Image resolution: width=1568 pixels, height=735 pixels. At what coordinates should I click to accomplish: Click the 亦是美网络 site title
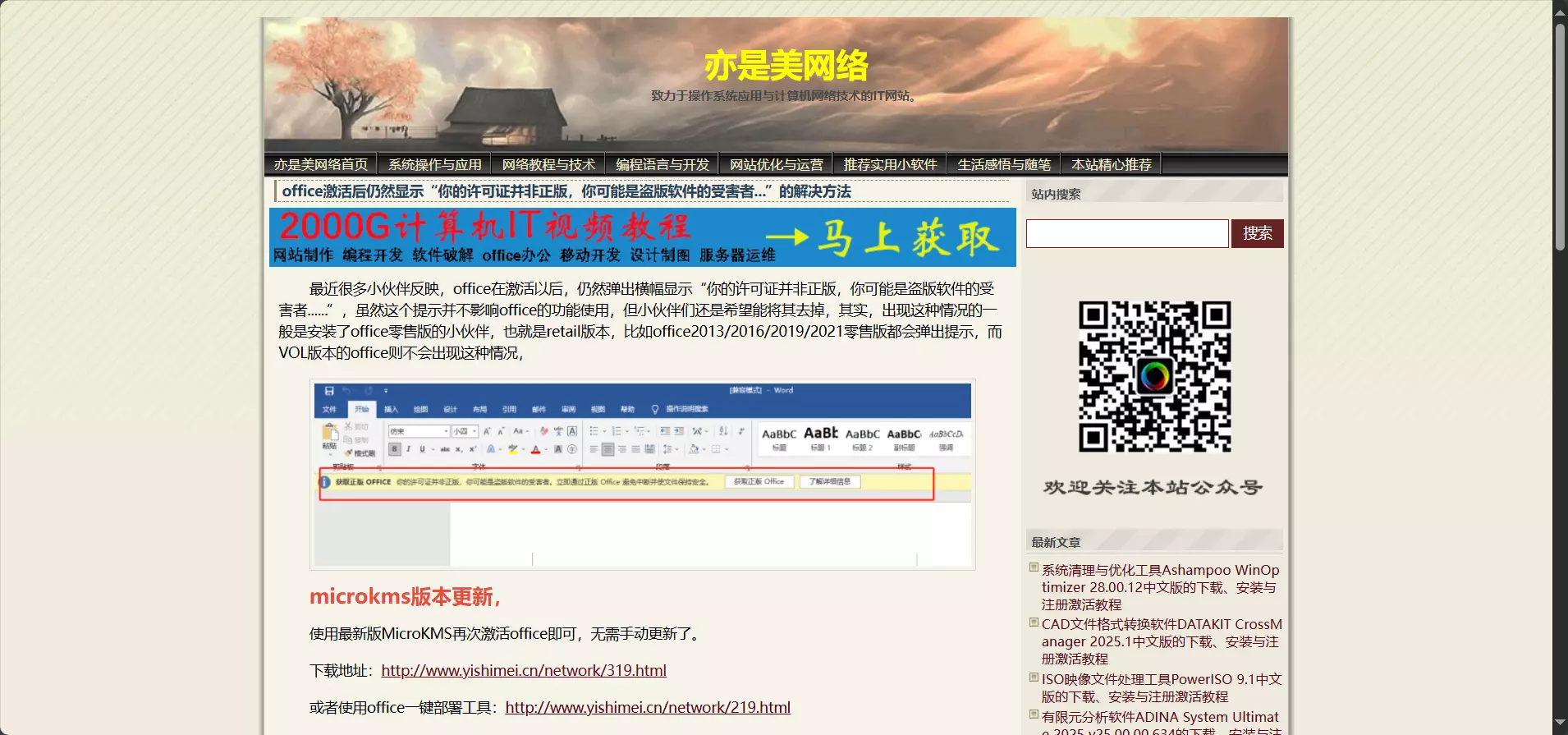pos(786,65)
